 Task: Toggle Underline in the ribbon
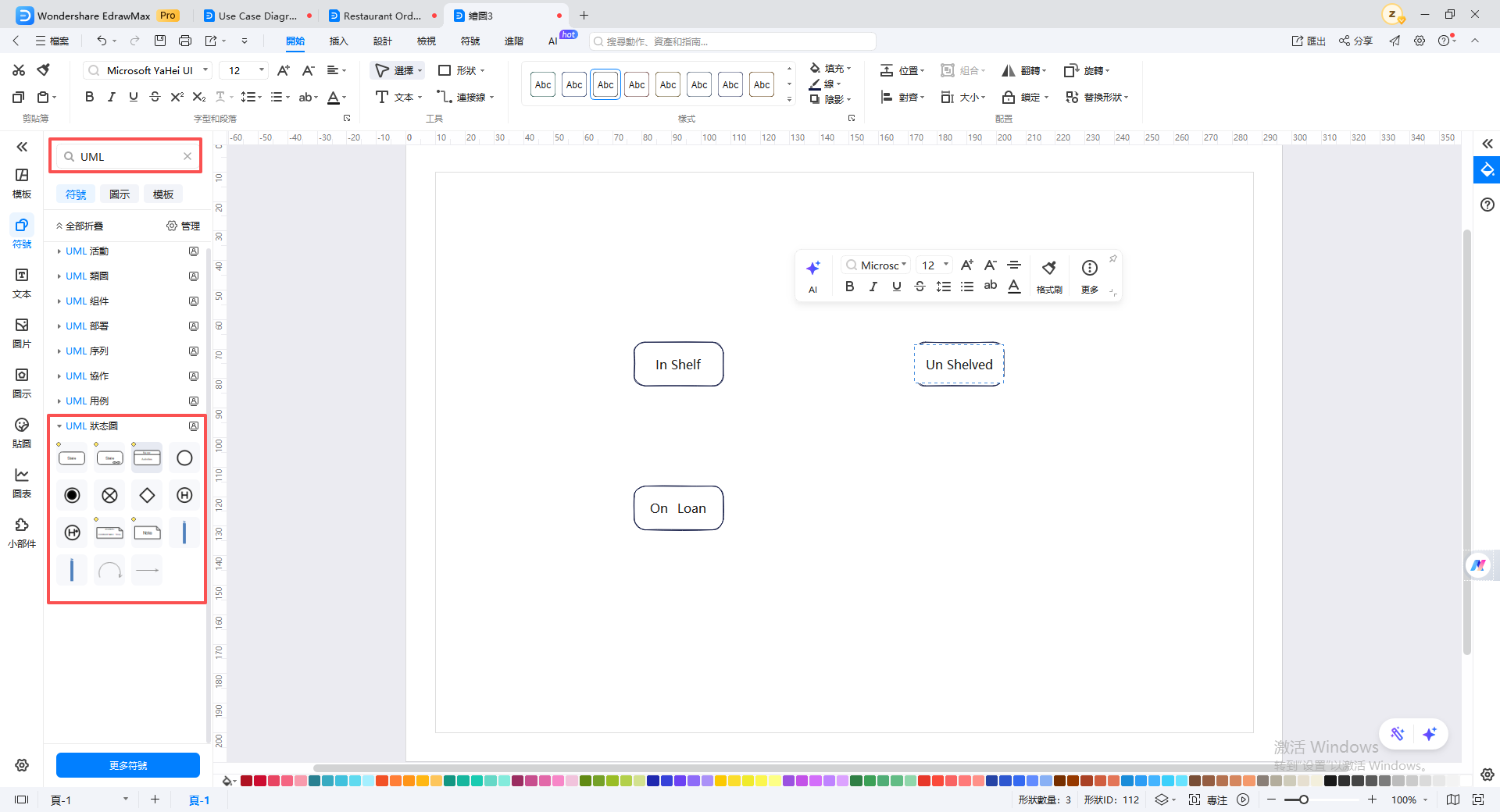[133, 97]
